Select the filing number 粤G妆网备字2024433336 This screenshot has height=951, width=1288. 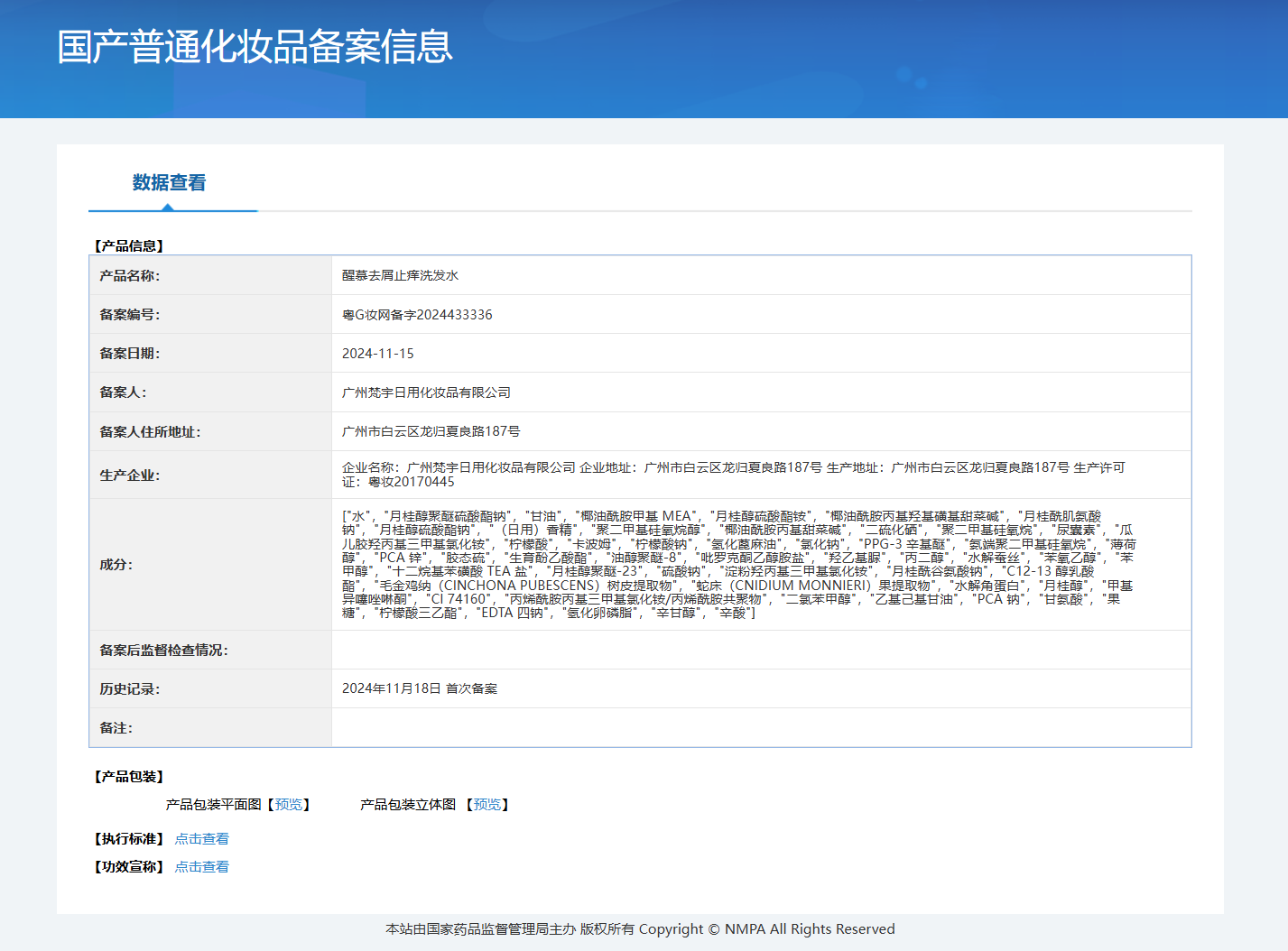point(417,315)
